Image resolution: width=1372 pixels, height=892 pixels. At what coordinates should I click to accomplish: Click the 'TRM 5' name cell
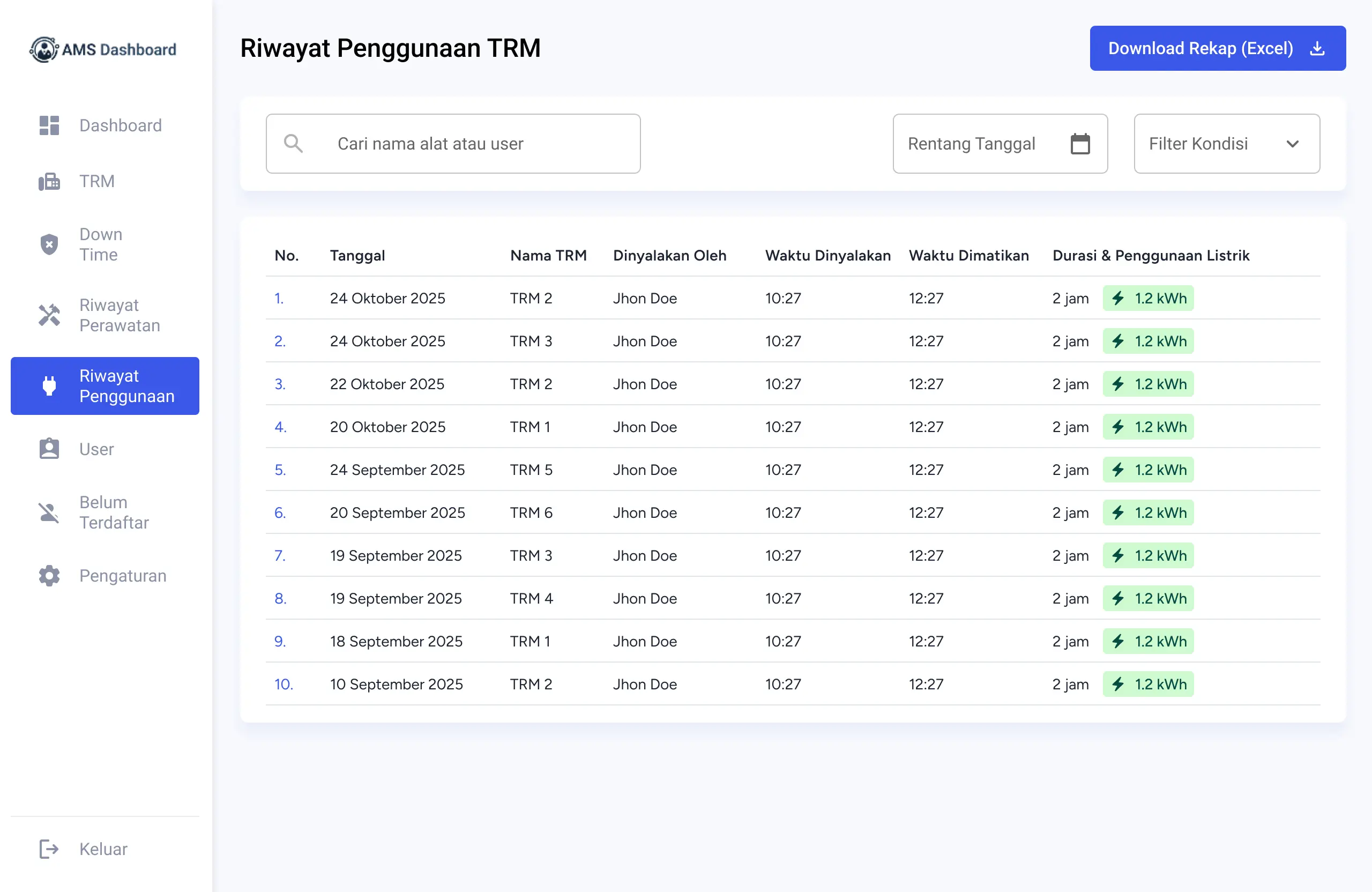[x=531, y=470]
